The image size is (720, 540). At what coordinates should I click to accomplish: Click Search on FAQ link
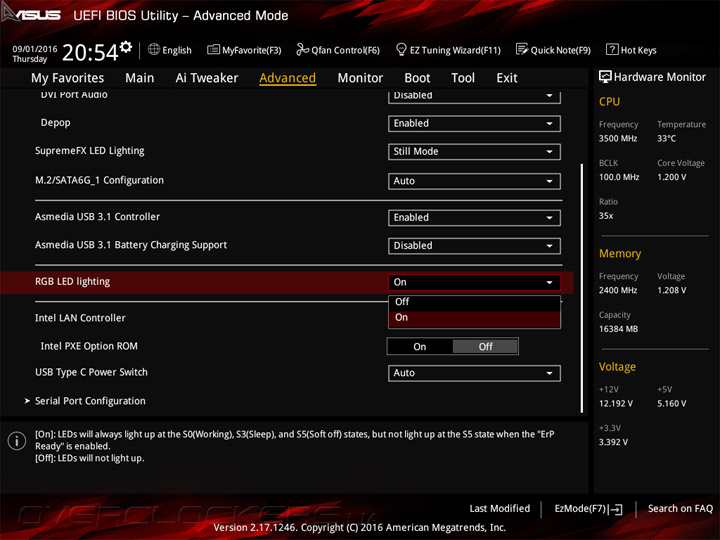pyautogui.click(x=680, y=509)
